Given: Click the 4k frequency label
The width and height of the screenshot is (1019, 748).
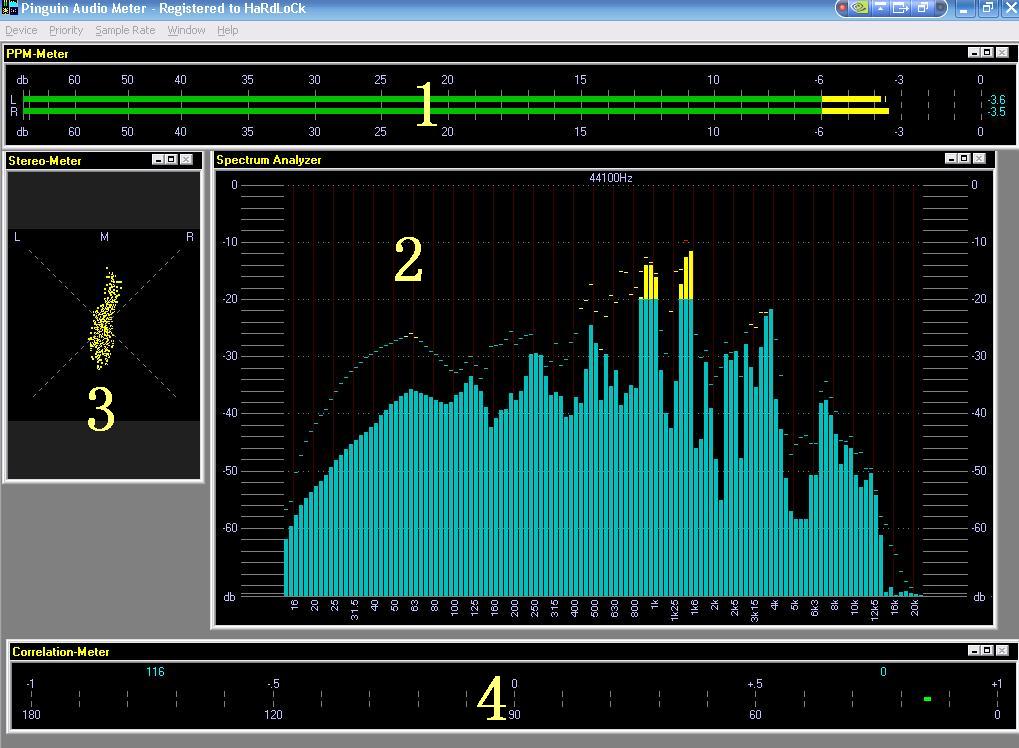Looking at the screenshot, I should click(x=775, y=605).
